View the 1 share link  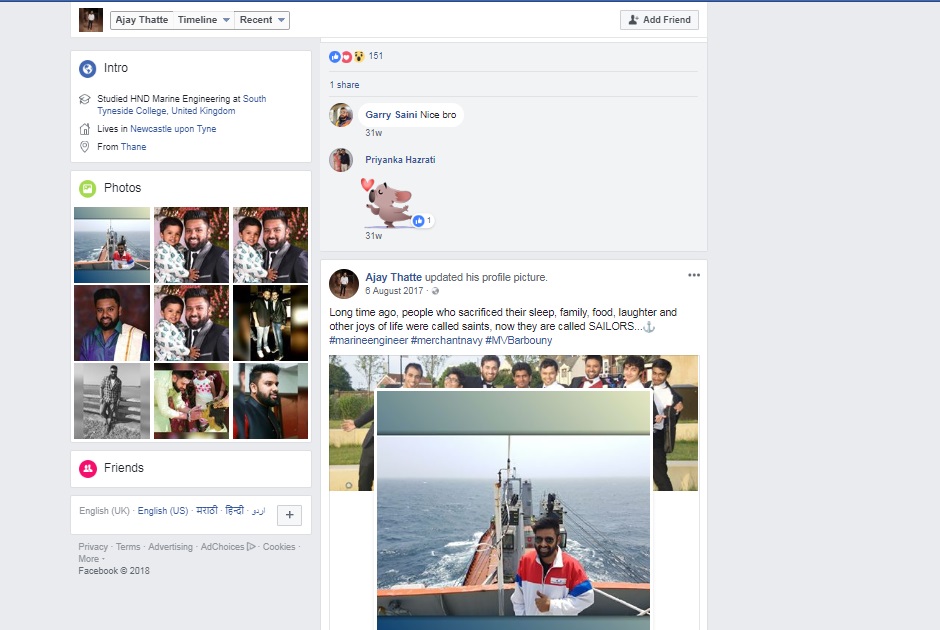tap(344, 85)
